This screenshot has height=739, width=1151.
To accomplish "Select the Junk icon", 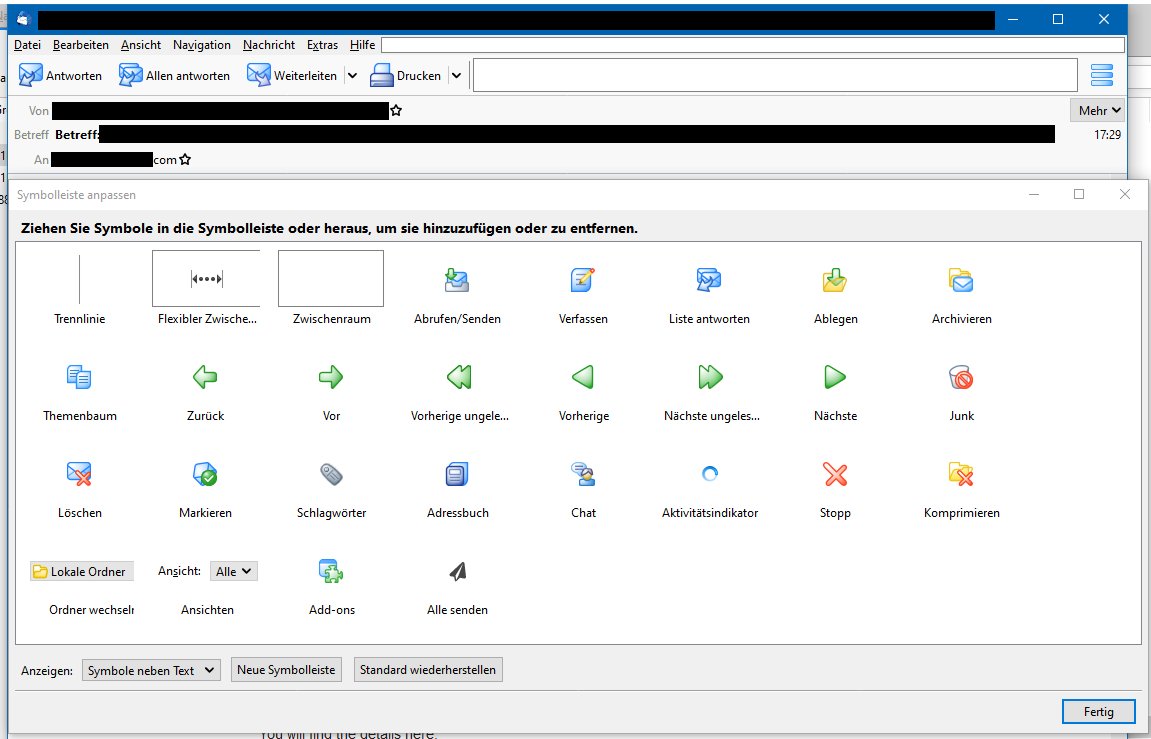I will pos(961,377).
